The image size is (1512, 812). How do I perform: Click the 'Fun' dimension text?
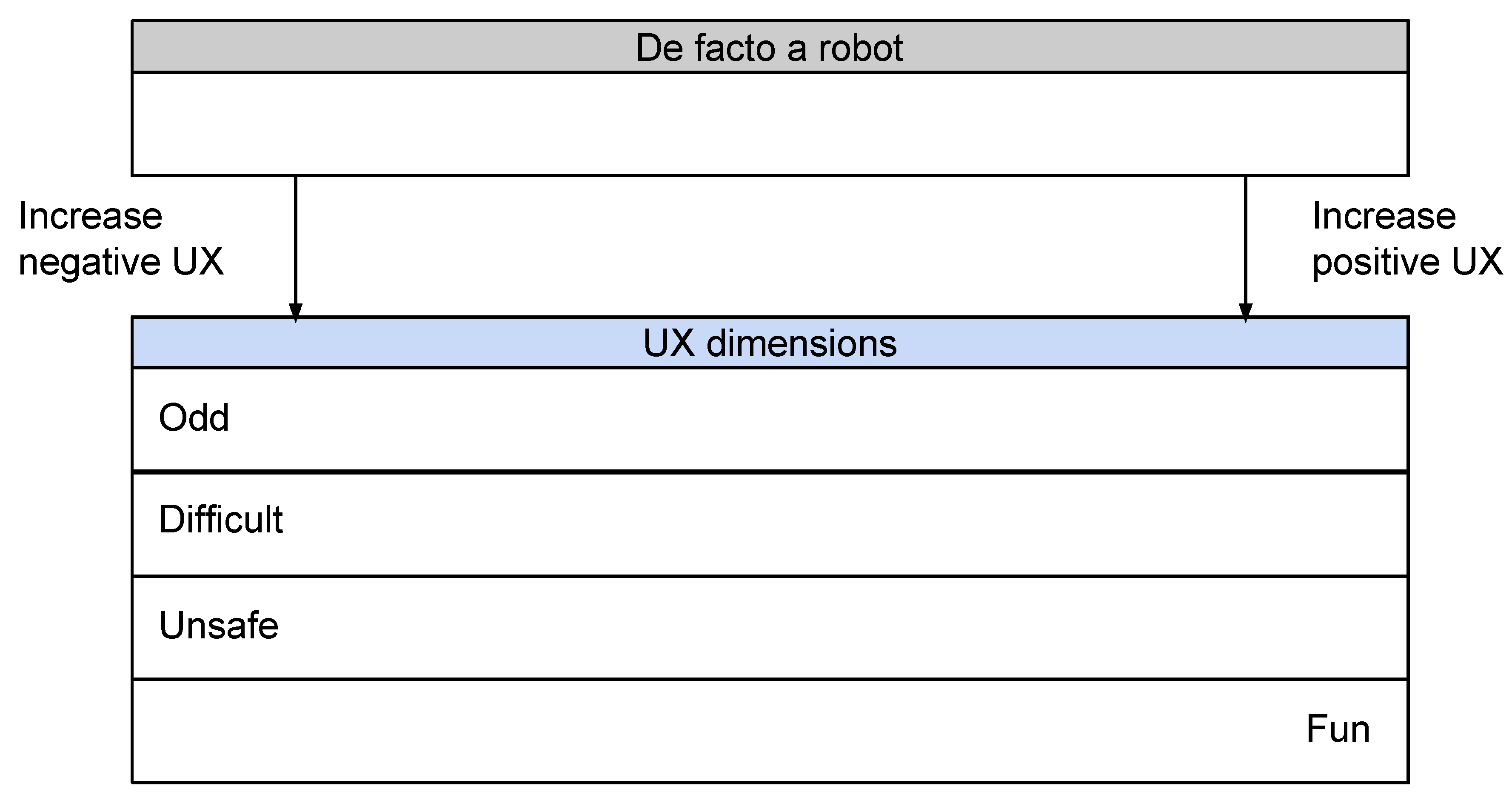pyautogui.click(x=1338, y=729)
